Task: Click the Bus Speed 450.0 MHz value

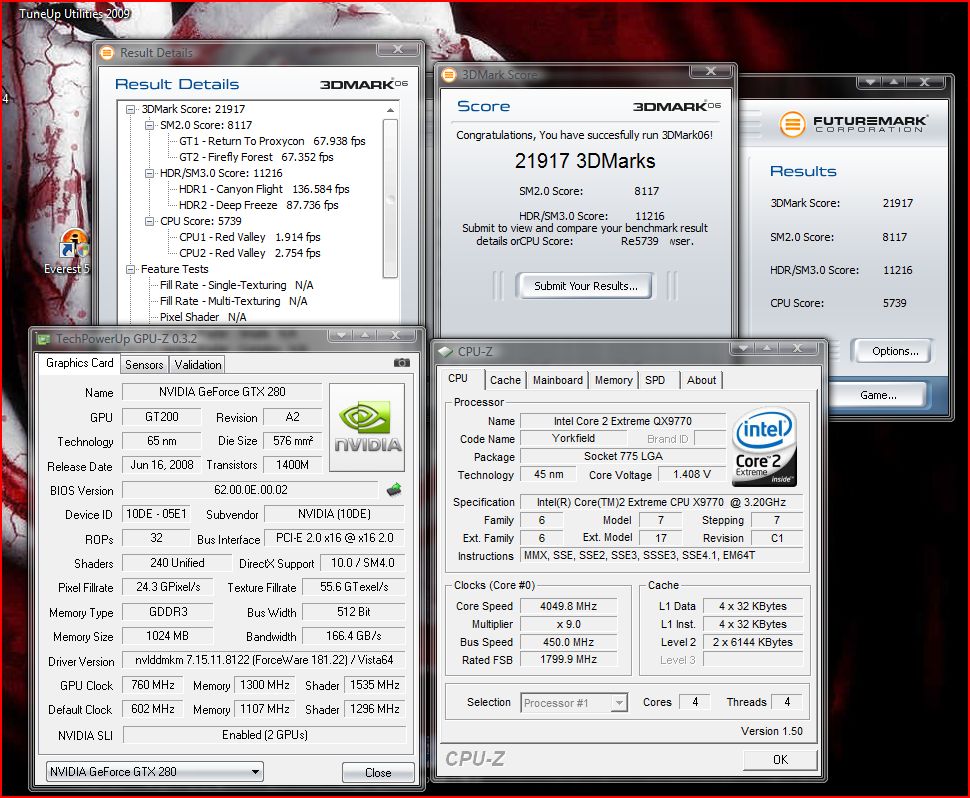Action: [x=569, y=642]
